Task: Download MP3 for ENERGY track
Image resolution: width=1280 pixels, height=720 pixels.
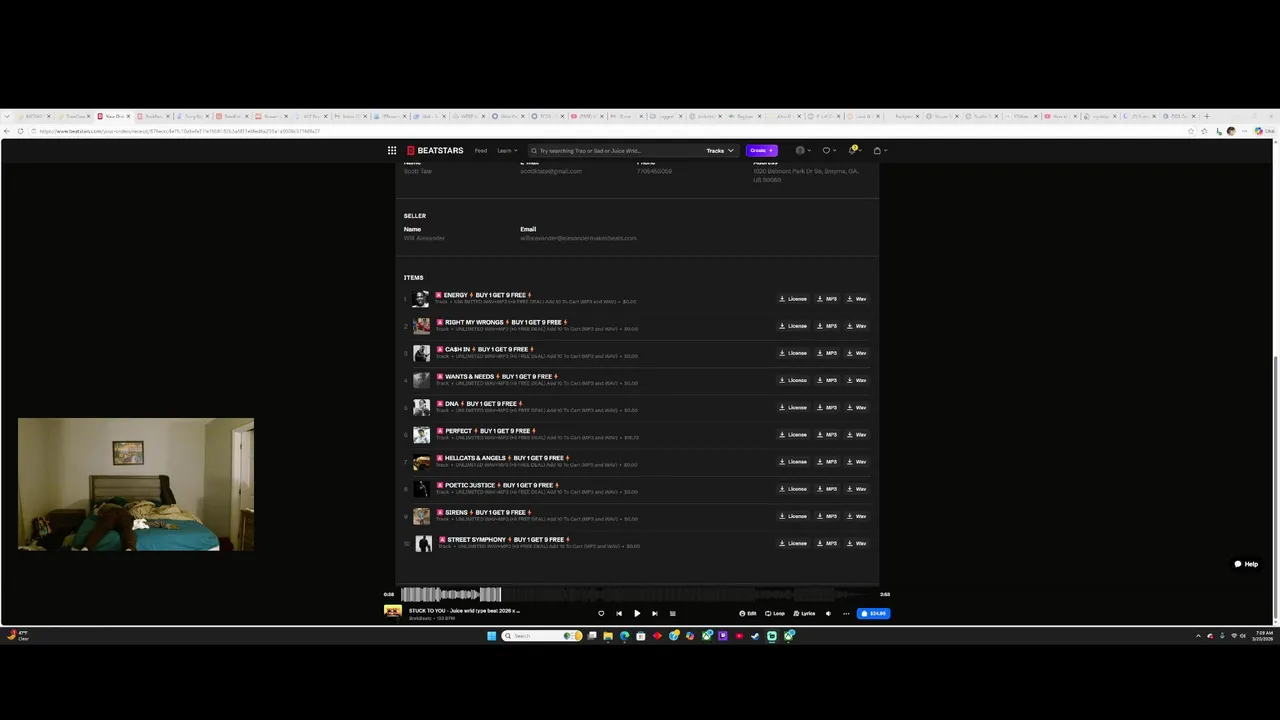Action: [x=827, y=298]
